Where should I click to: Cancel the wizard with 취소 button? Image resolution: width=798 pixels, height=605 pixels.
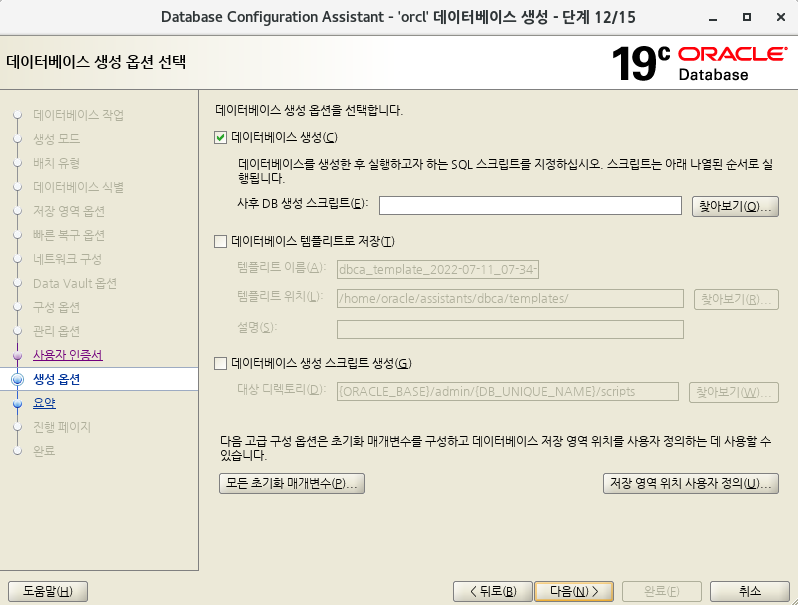[750, 591]
